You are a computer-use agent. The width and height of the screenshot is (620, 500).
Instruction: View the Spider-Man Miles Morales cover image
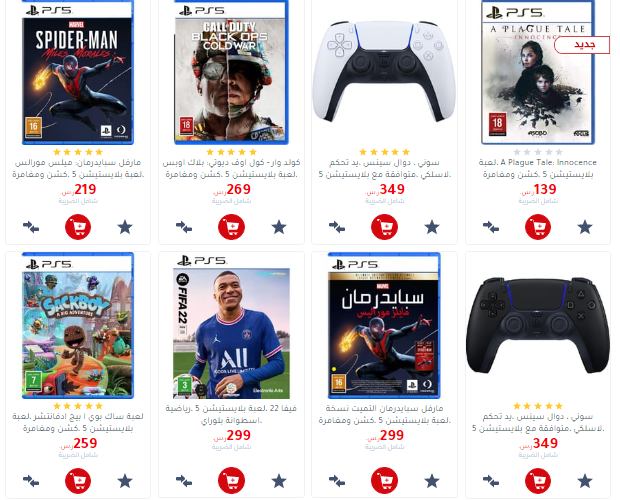[x=78, y=72]
